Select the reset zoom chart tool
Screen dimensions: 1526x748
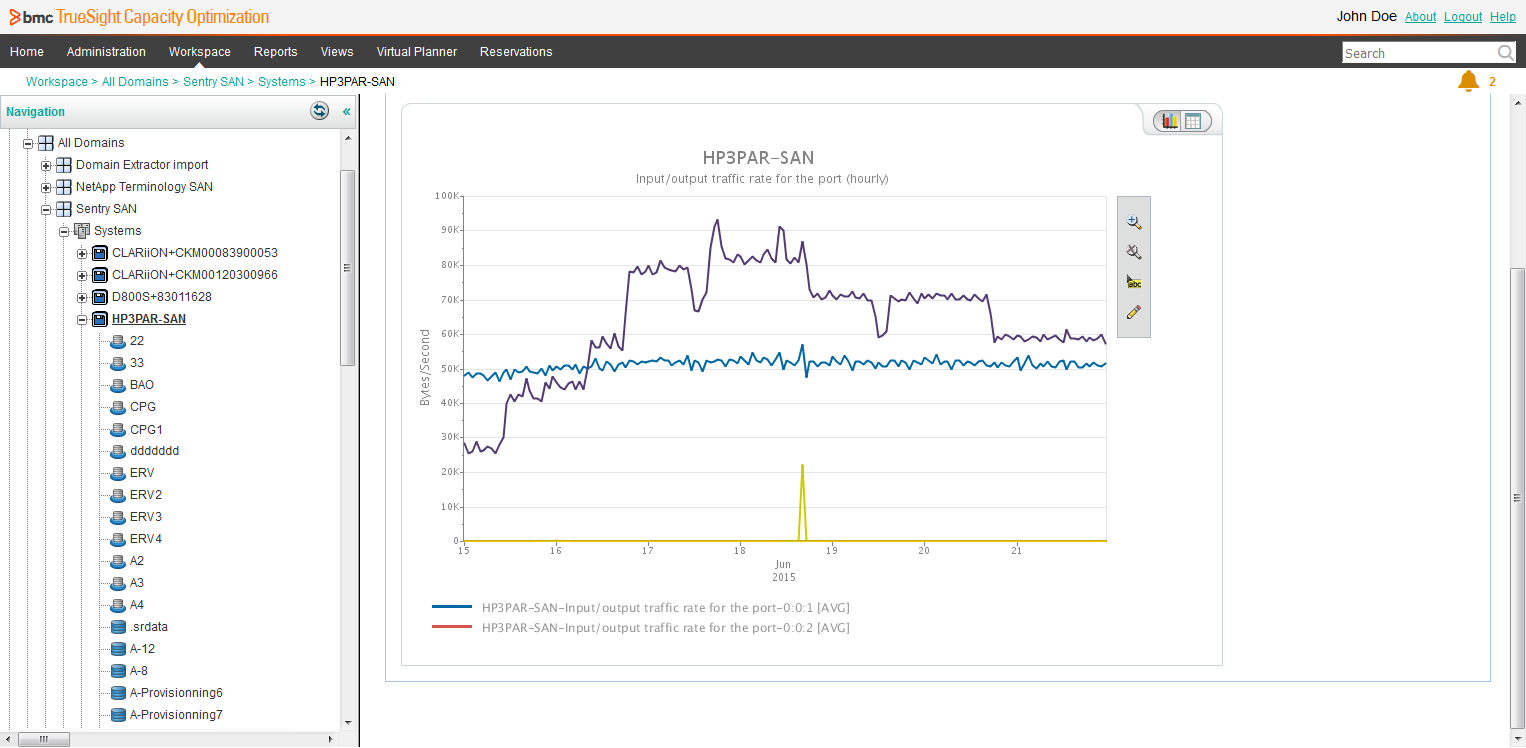(1134, 252)
